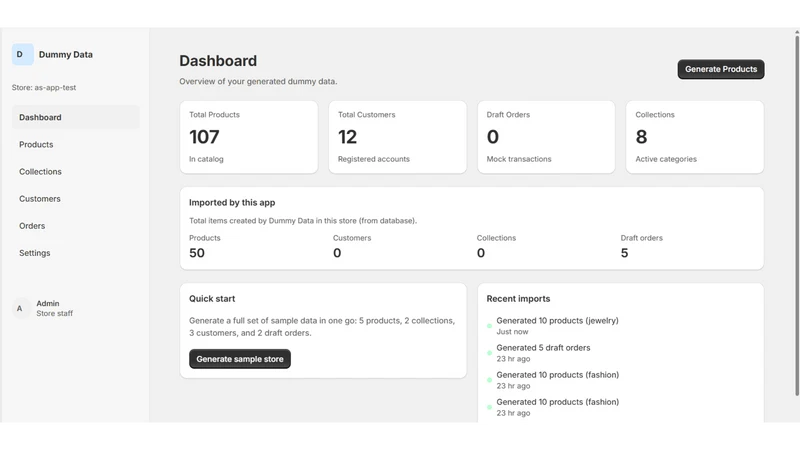Click the Dummy Data app title
Viewport: 800px width, 450px height.
coord(66,55)
